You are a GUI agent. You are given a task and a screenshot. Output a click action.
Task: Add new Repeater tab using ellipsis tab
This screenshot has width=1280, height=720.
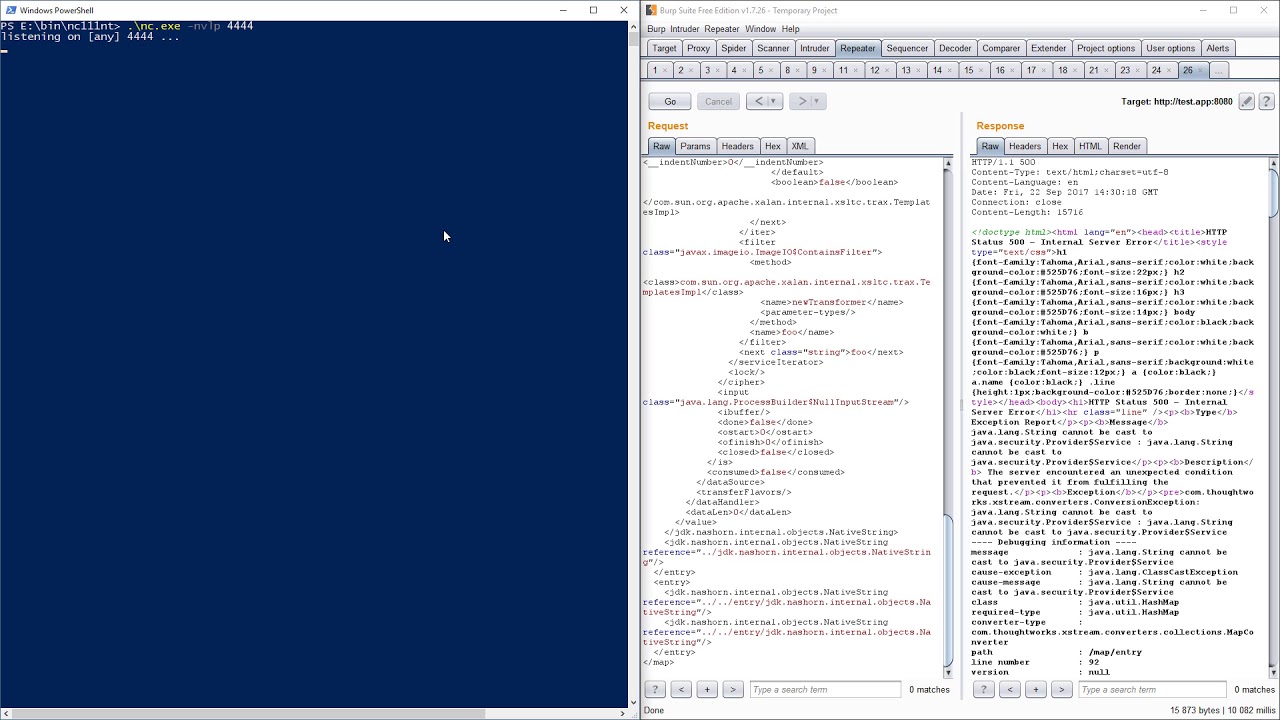[x=1219, y=70]
